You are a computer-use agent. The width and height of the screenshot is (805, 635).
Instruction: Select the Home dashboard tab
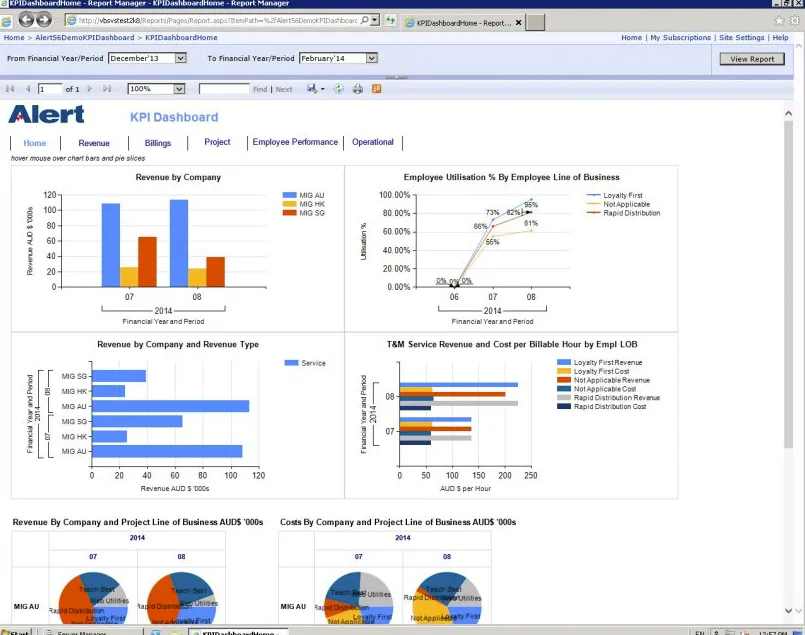click(35, 143)
